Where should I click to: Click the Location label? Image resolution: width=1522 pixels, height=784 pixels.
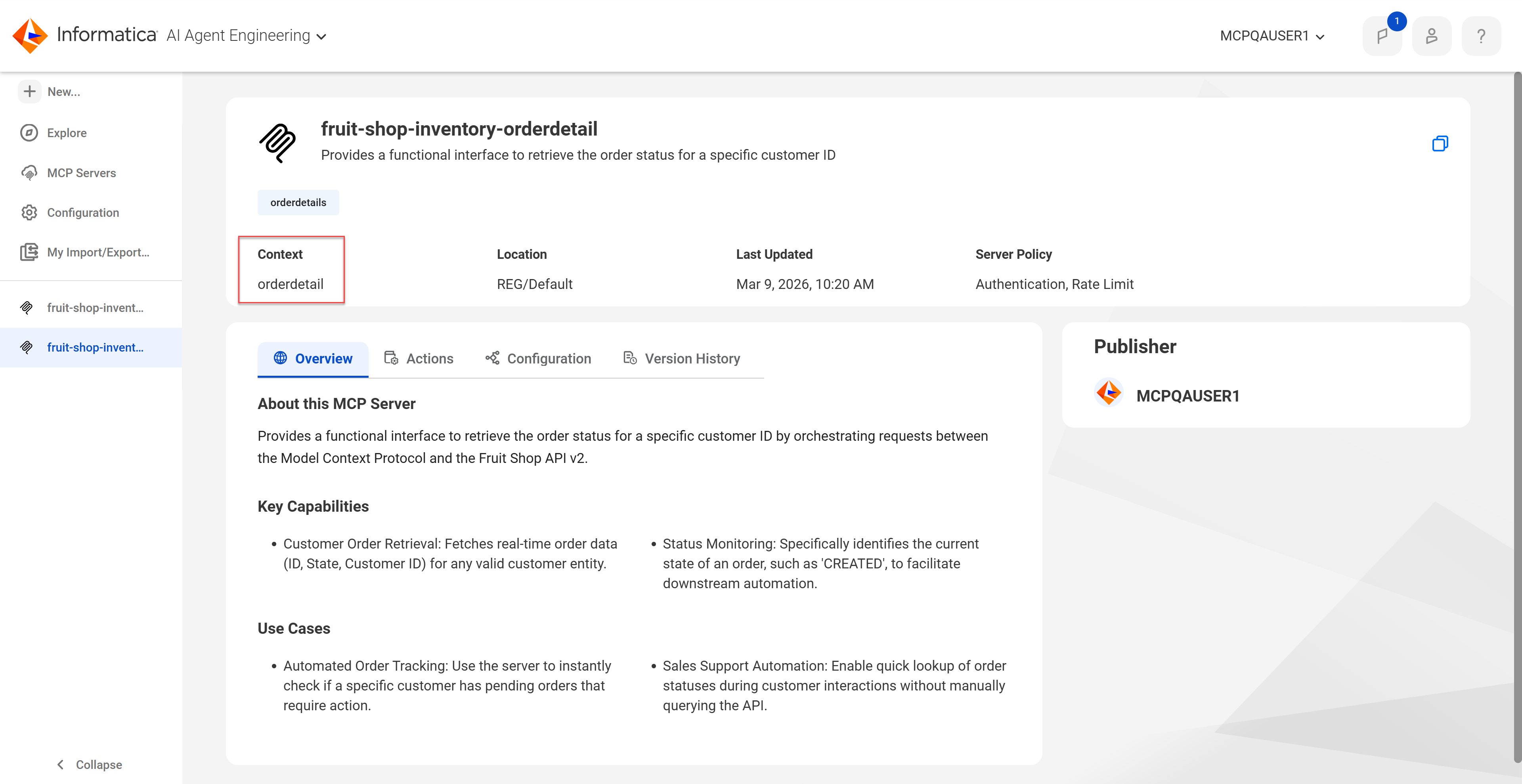(x=522, y=254)
